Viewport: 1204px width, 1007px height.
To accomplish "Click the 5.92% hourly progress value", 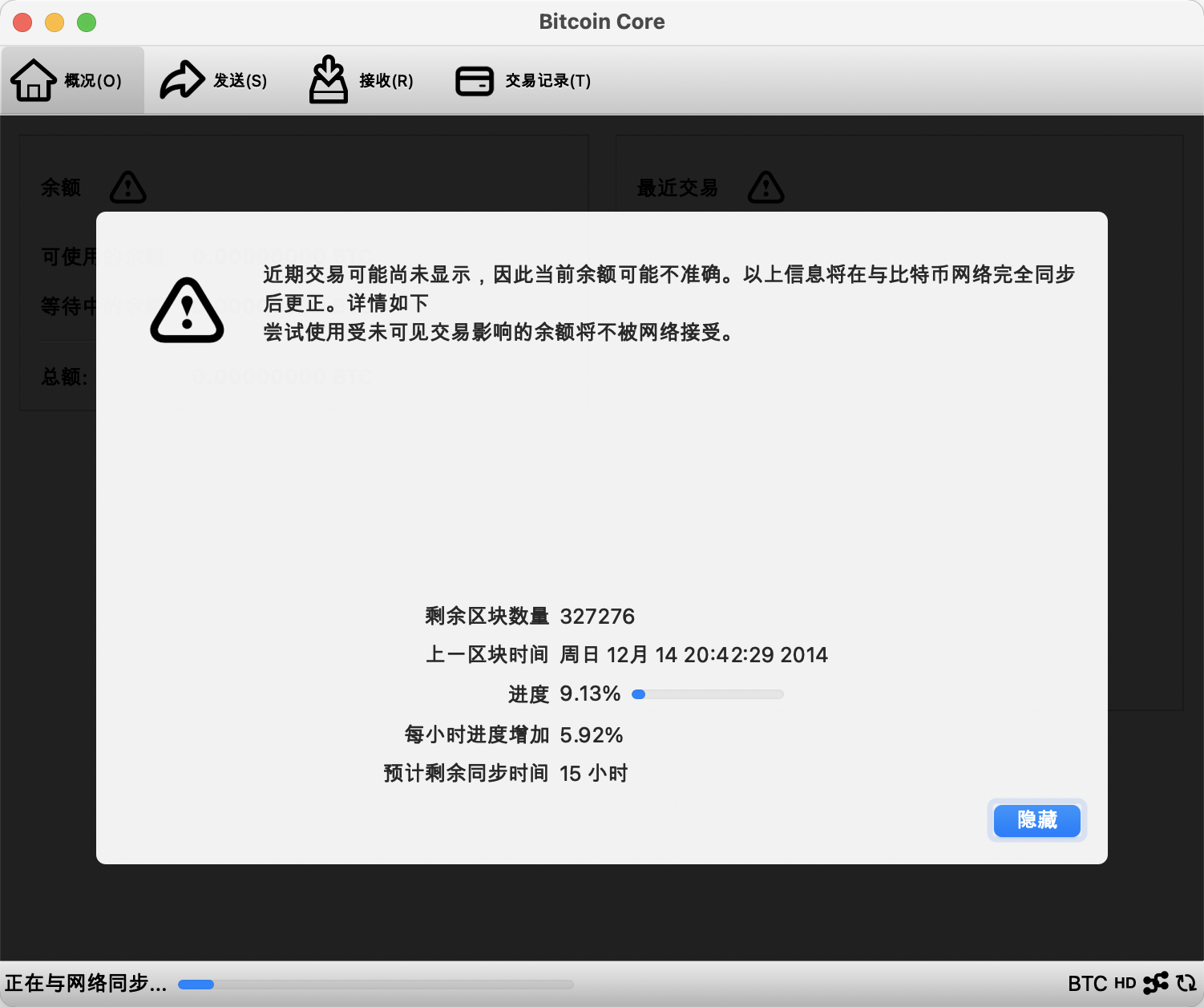I will point(592,735).
